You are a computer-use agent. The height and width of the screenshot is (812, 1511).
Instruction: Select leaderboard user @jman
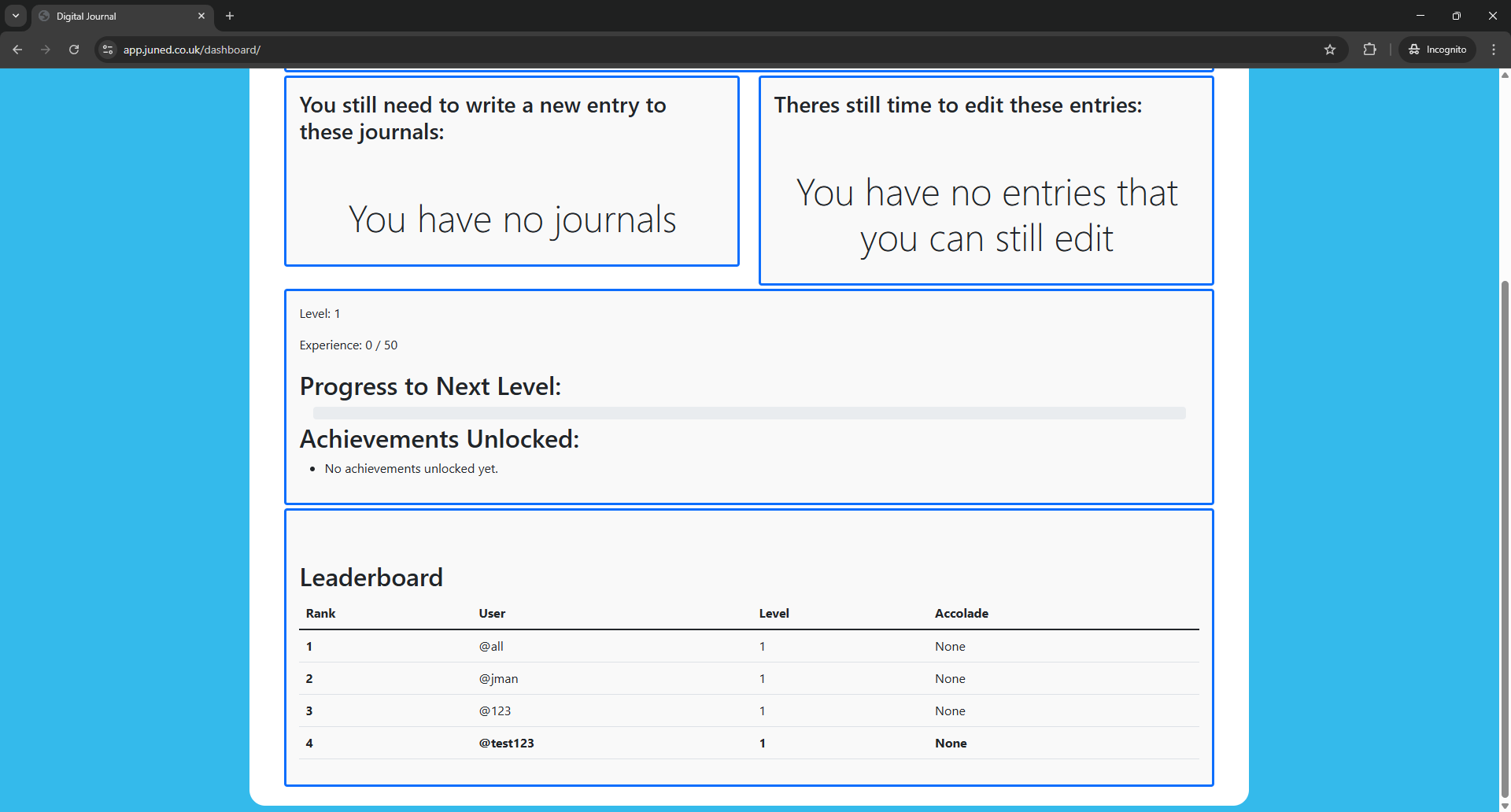(498, 679)
